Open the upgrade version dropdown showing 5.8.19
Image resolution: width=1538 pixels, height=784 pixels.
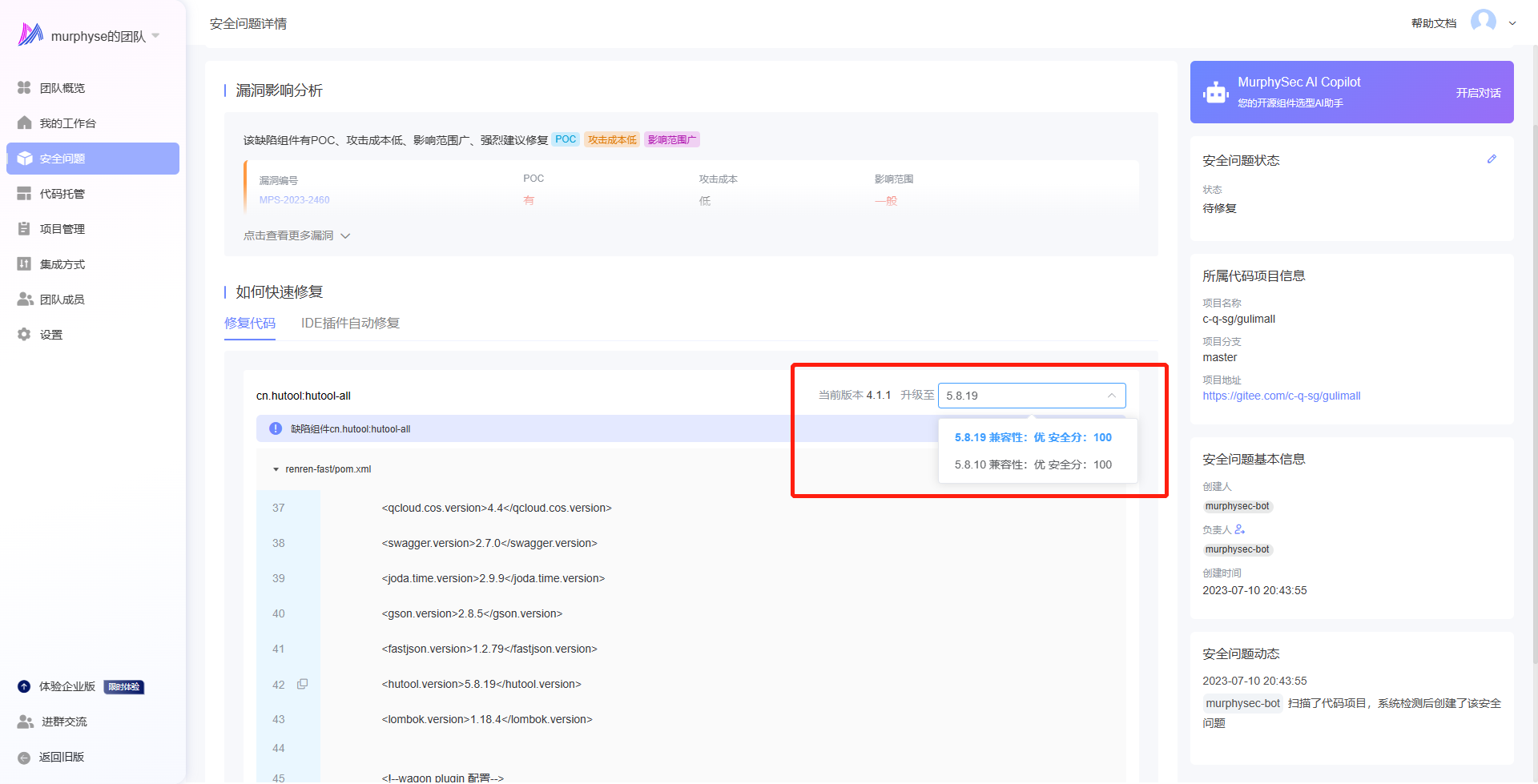(1031, 396)
